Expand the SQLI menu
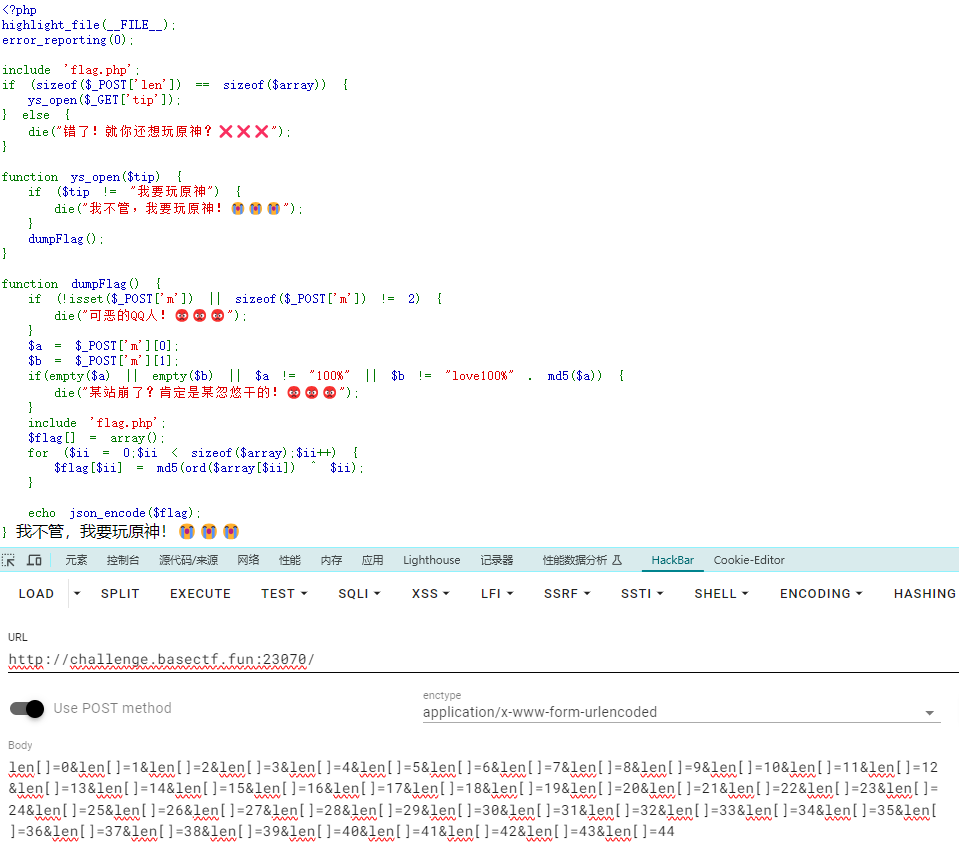This screenshot has width=959, height=845. (359, 593)
